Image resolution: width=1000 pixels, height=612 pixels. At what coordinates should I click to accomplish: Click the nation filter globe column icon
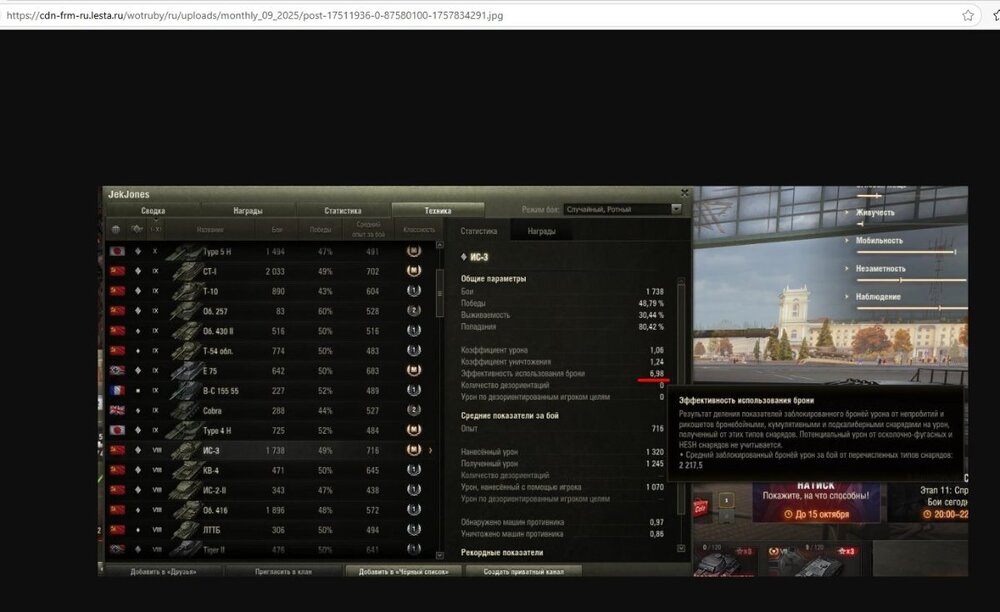116,230
